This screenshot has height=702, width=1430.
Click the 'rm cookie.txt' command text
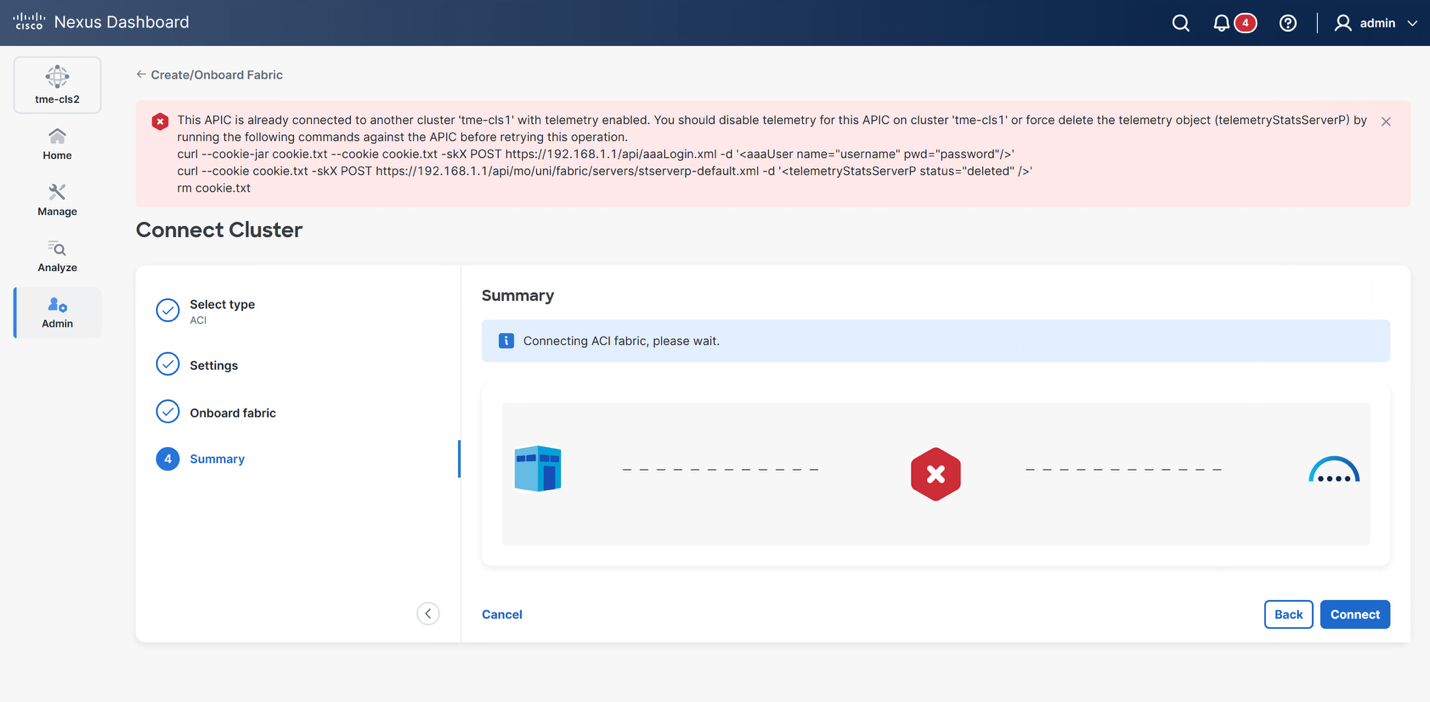214,188
